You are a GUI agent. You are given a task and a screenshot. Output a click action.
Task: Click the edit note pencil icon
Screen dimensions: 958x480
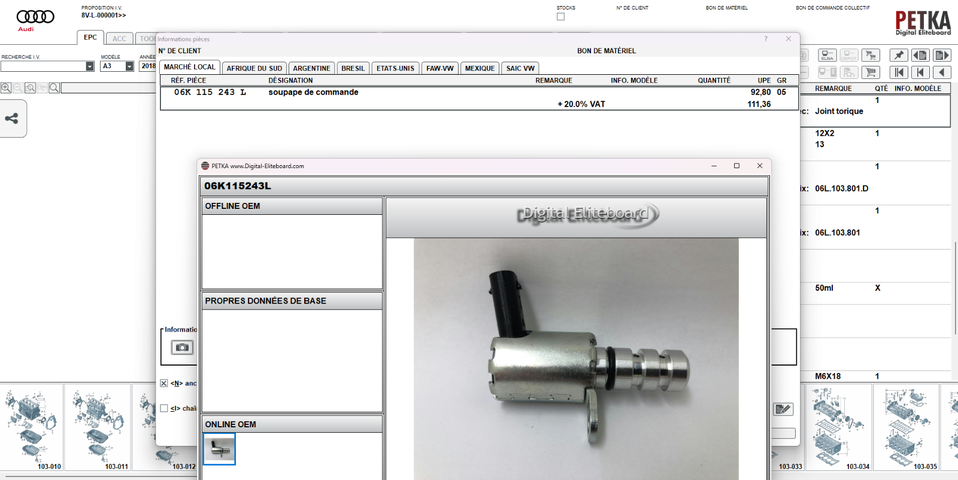click(783, 408)
